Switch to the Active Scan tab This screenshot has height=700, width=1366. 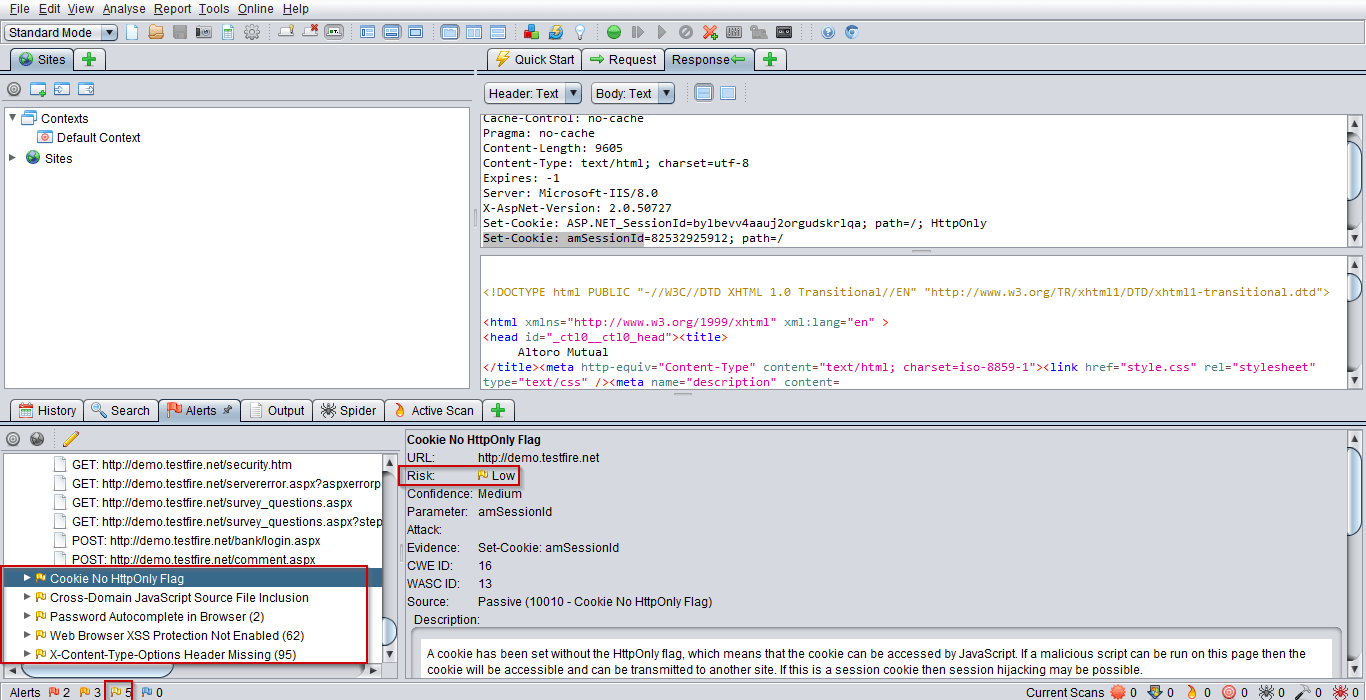(x=434, y=410)
